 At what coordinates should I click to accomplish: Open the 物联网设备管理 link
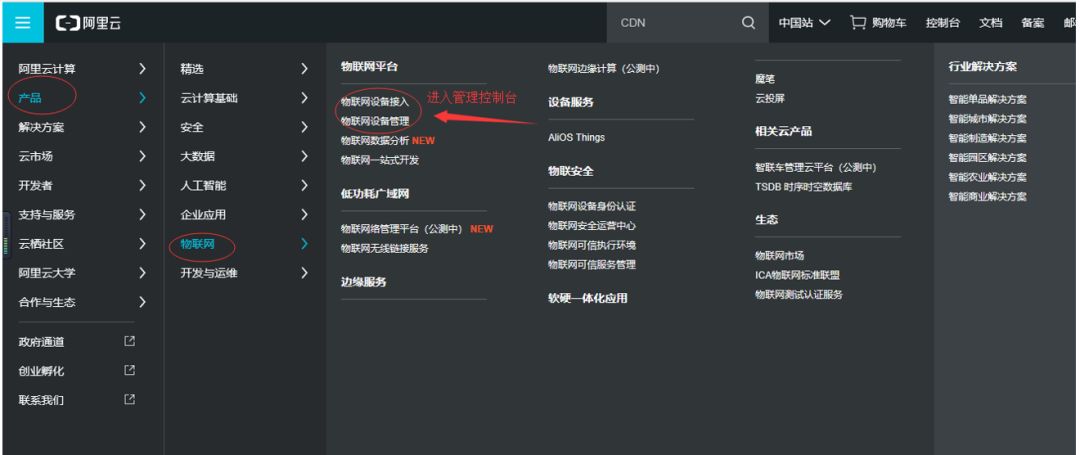coord(375,120)
